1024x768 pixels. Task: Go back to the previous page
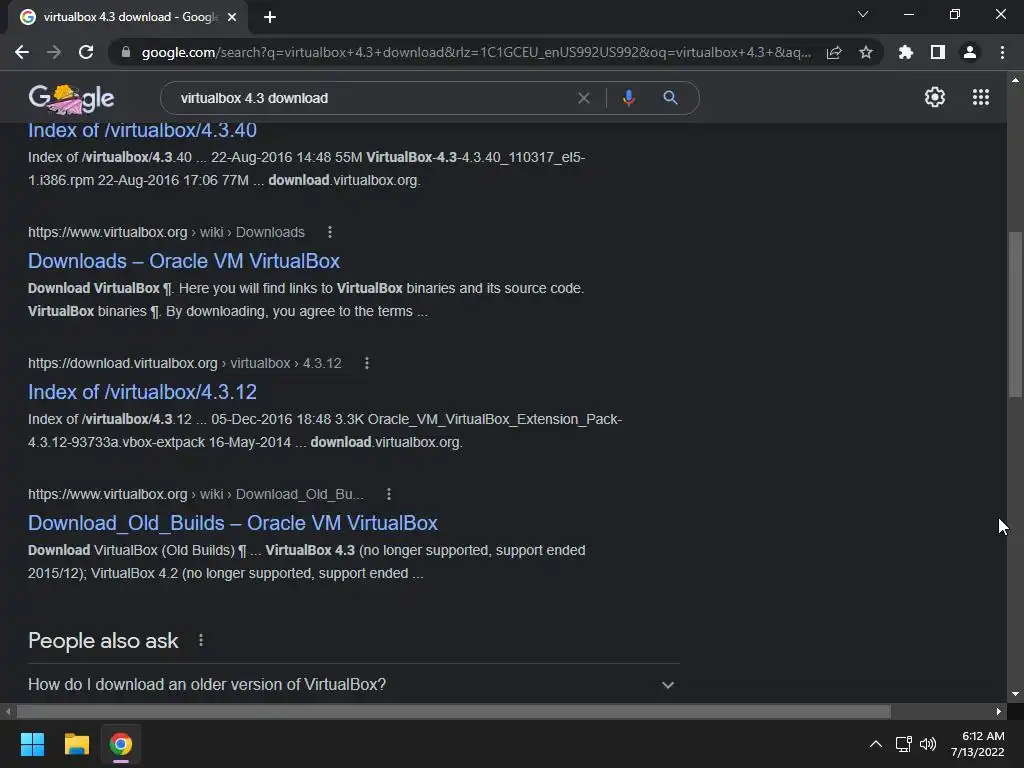(x=22, y=52)
